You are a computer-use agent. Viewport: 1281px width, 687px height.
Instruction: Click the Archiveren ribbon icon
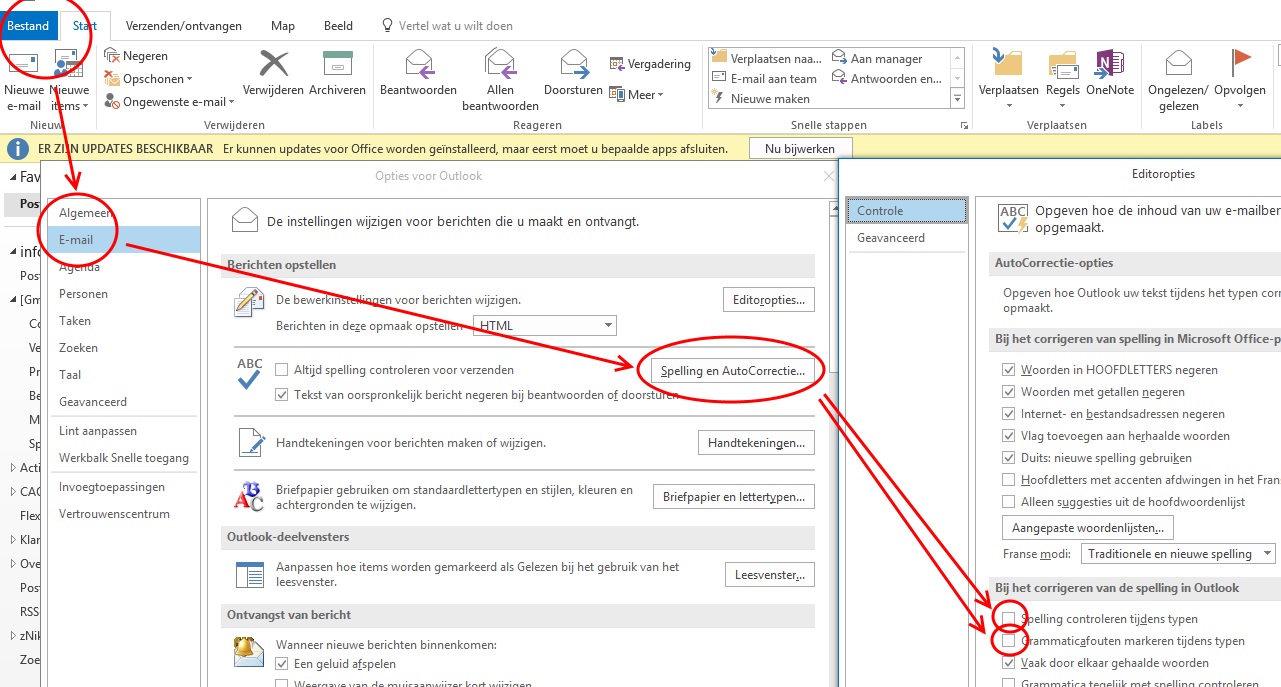(x=337, y=64)
